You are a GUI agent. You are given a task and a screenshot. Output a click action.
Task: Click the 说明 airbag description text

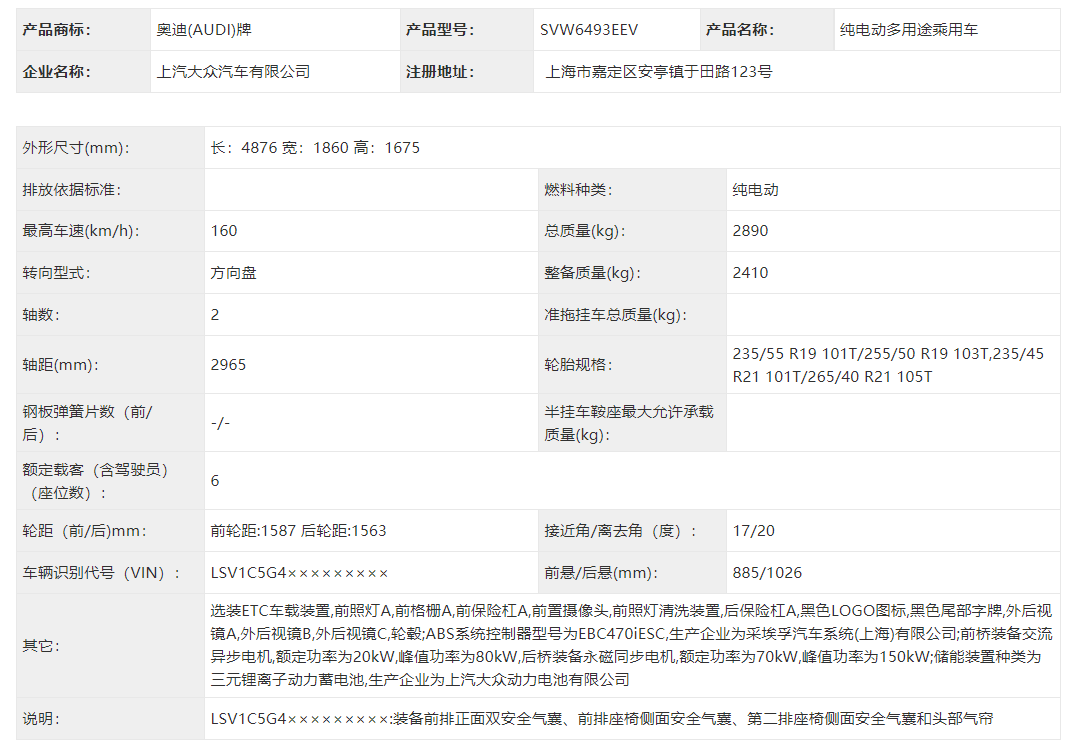[x=601, y=719]
